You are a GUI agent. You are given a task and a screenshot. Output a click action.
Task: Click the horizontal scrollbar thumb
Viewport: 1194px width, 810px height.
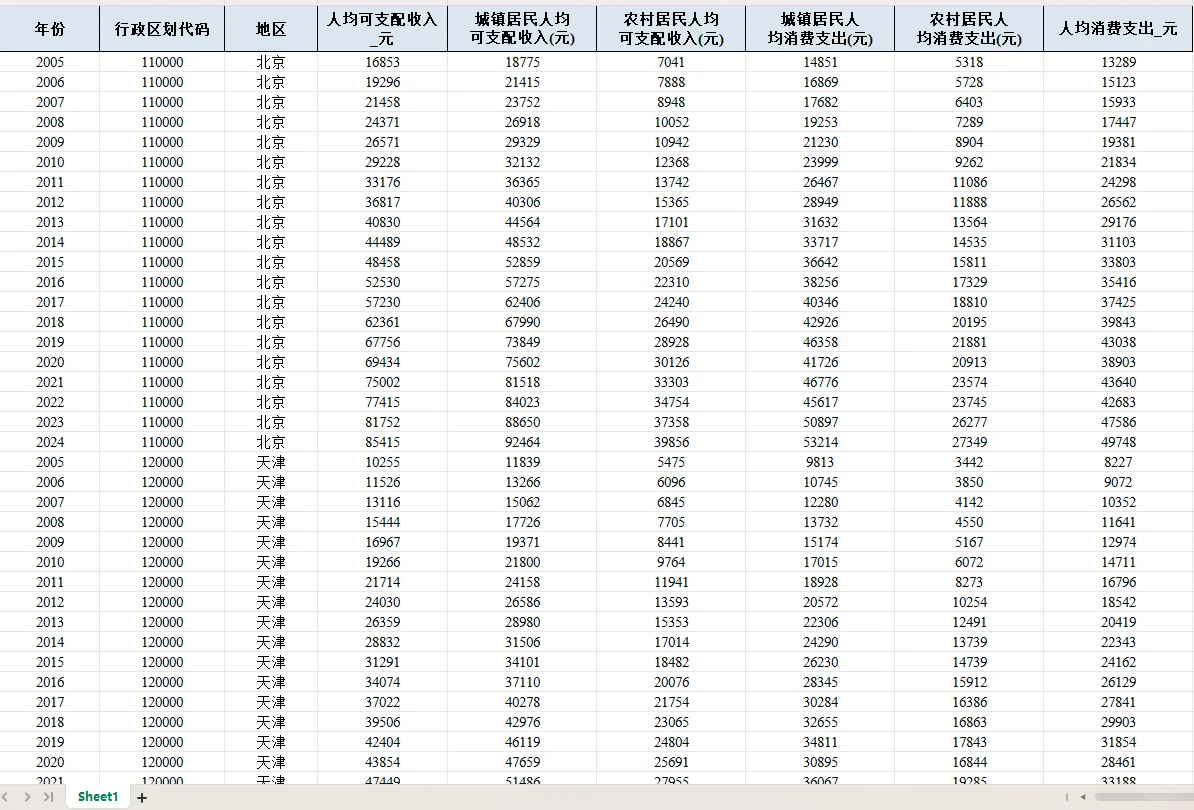(1145, 797)
